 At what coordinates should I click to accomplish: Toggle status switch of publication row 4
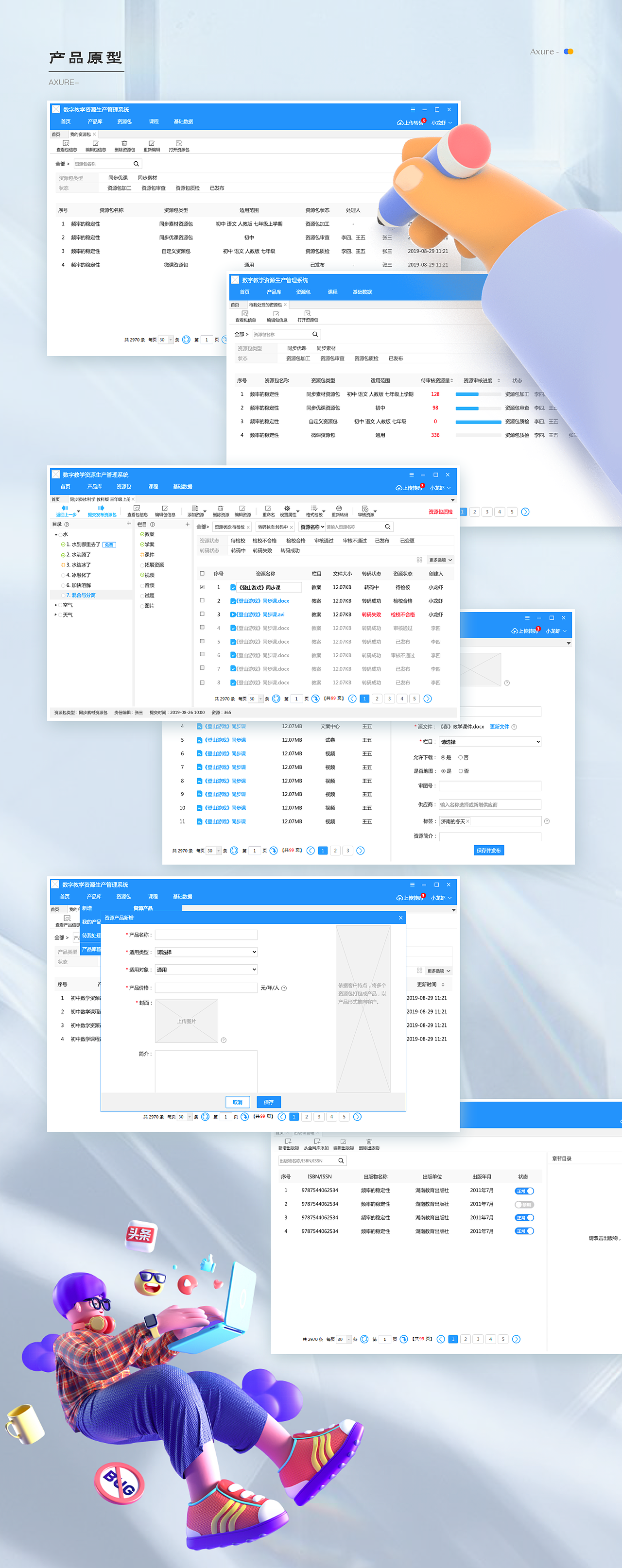click(x=524, y=1231)
